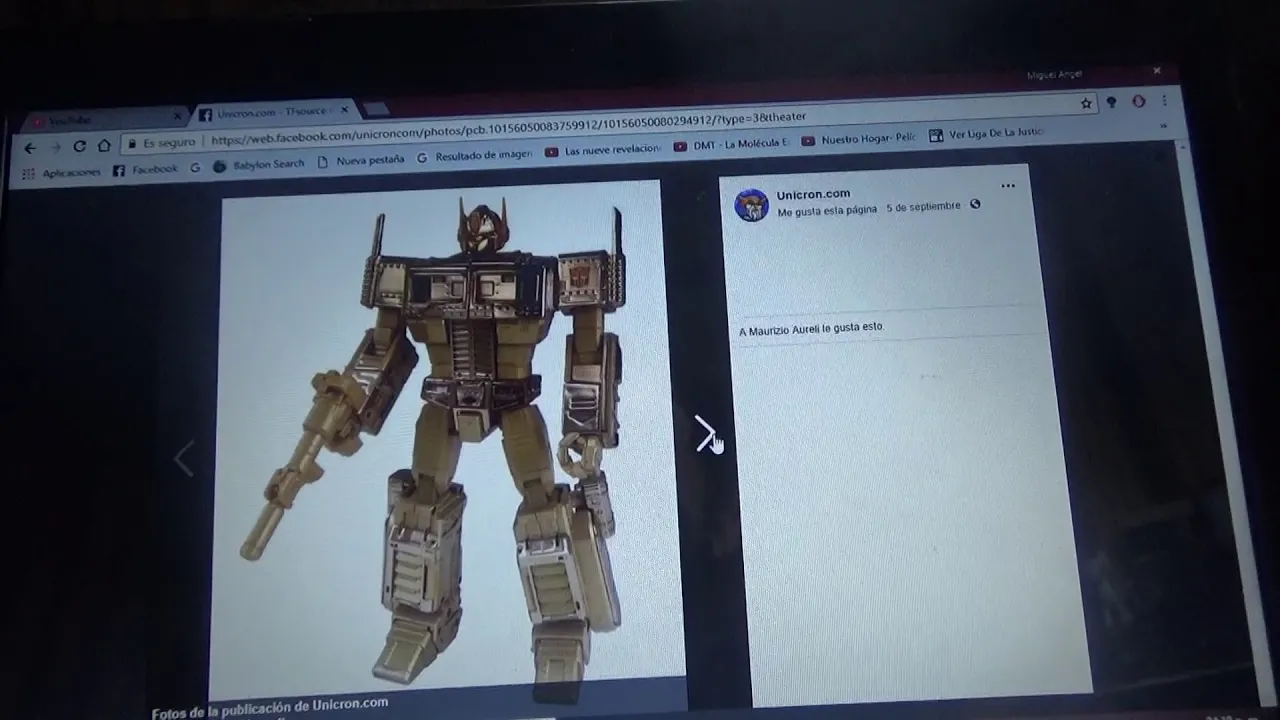View site security info via Es seguro padlock
The height and width of the screenshot is (720, 1280).
[x=161, y=144]
